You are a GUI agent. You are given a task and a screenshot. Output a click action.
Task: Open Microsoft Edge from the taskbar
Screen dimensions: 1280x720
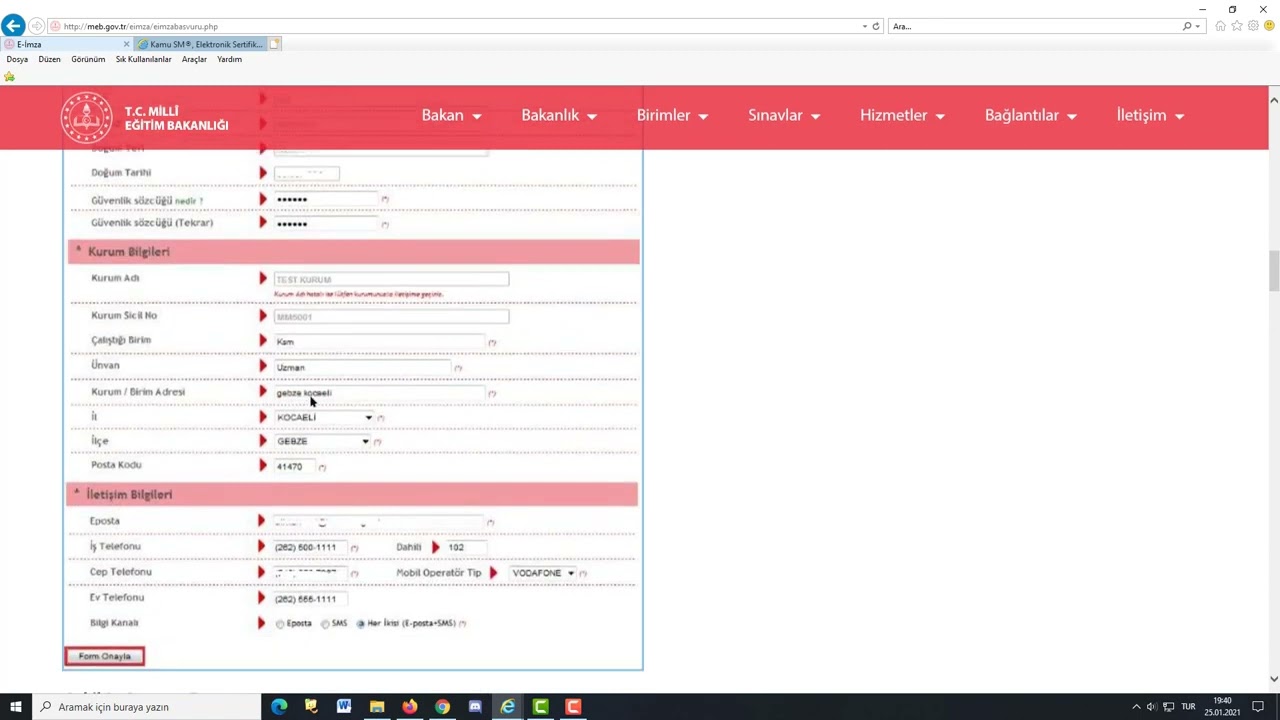(279, 707)
